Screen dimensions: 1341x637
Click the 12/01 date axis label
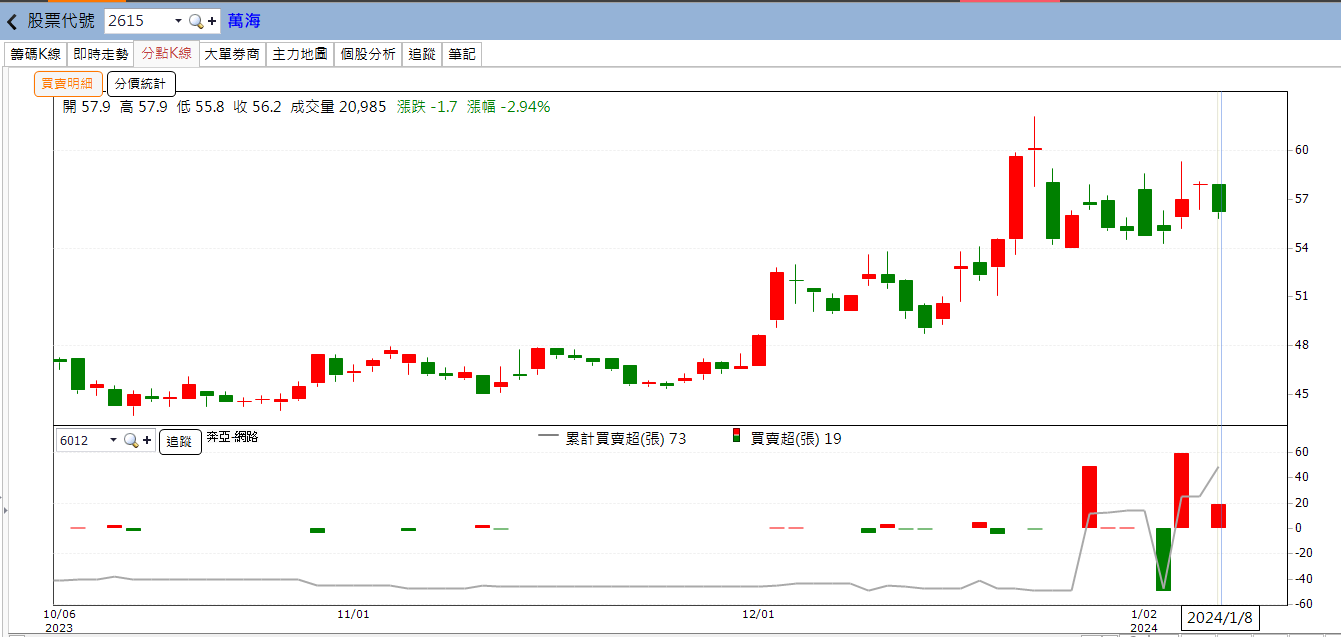[759, 614]
